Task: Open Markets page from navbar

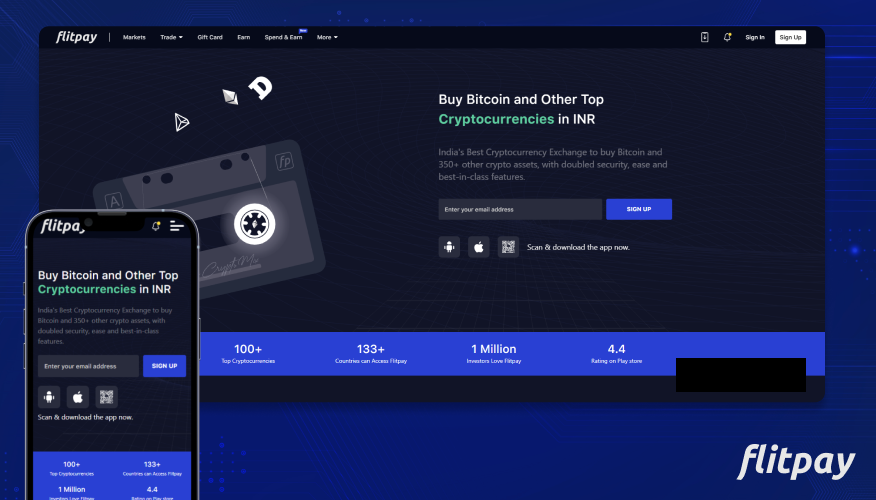Action: click(x=134, y=37)
